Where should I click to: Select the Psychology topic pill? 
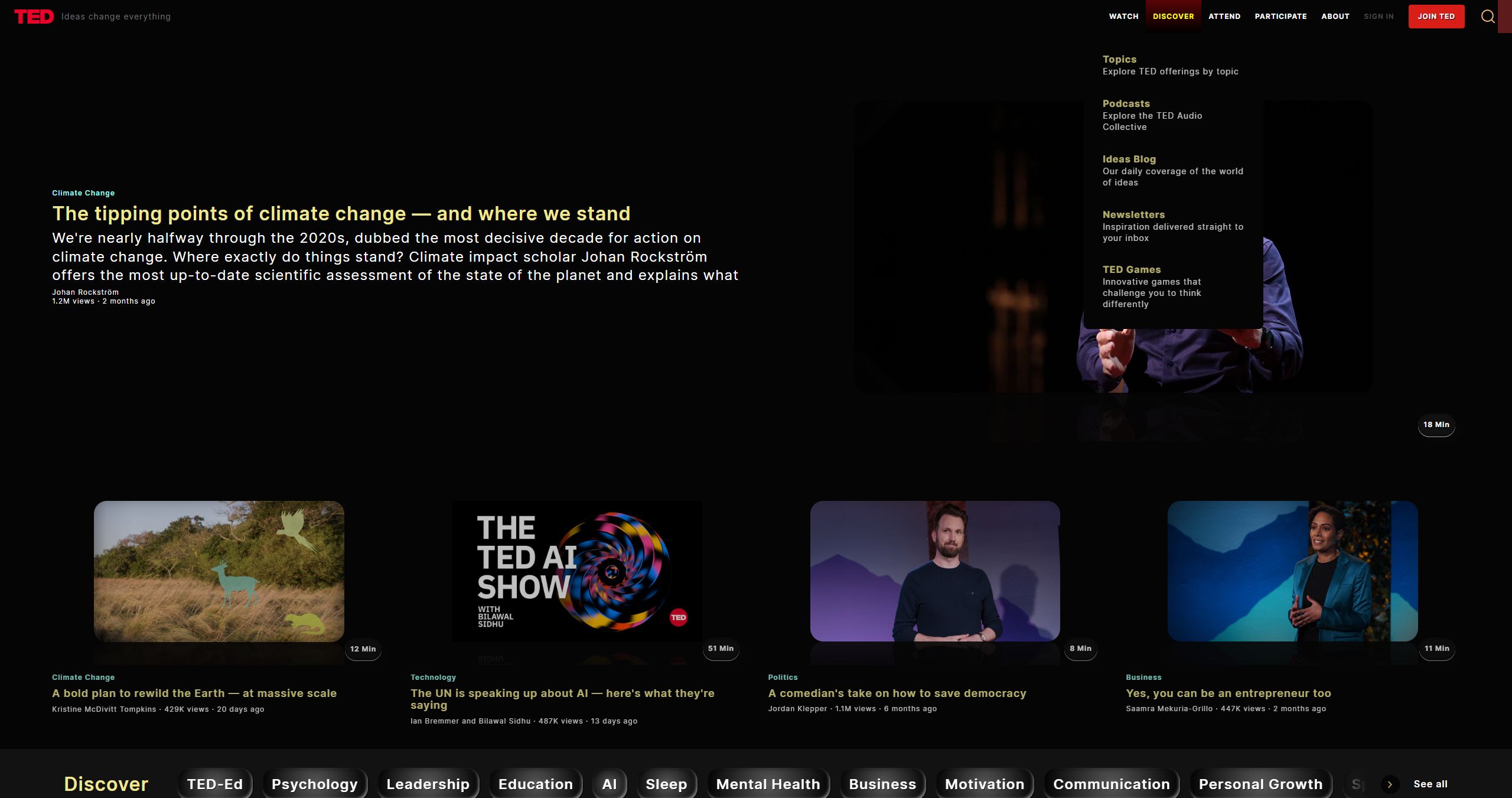click(x=315, y=784)
